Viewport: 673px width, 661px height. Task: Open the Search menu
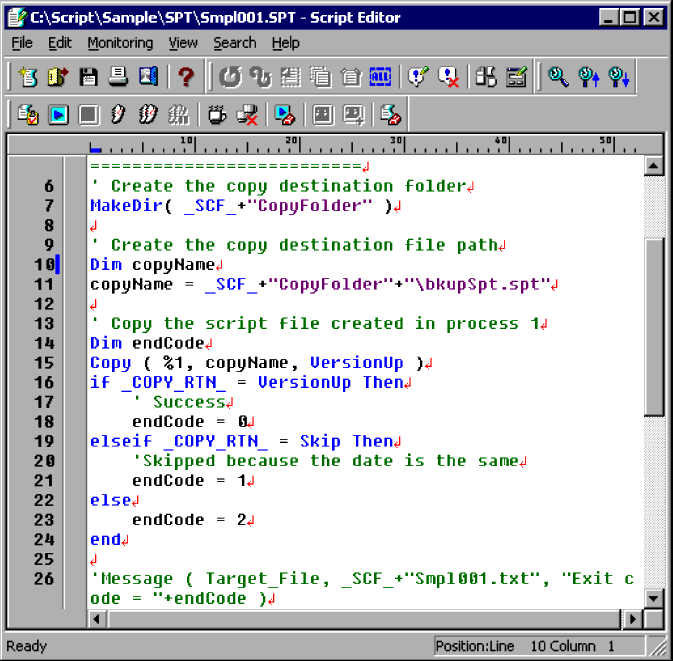click(235, 43)
